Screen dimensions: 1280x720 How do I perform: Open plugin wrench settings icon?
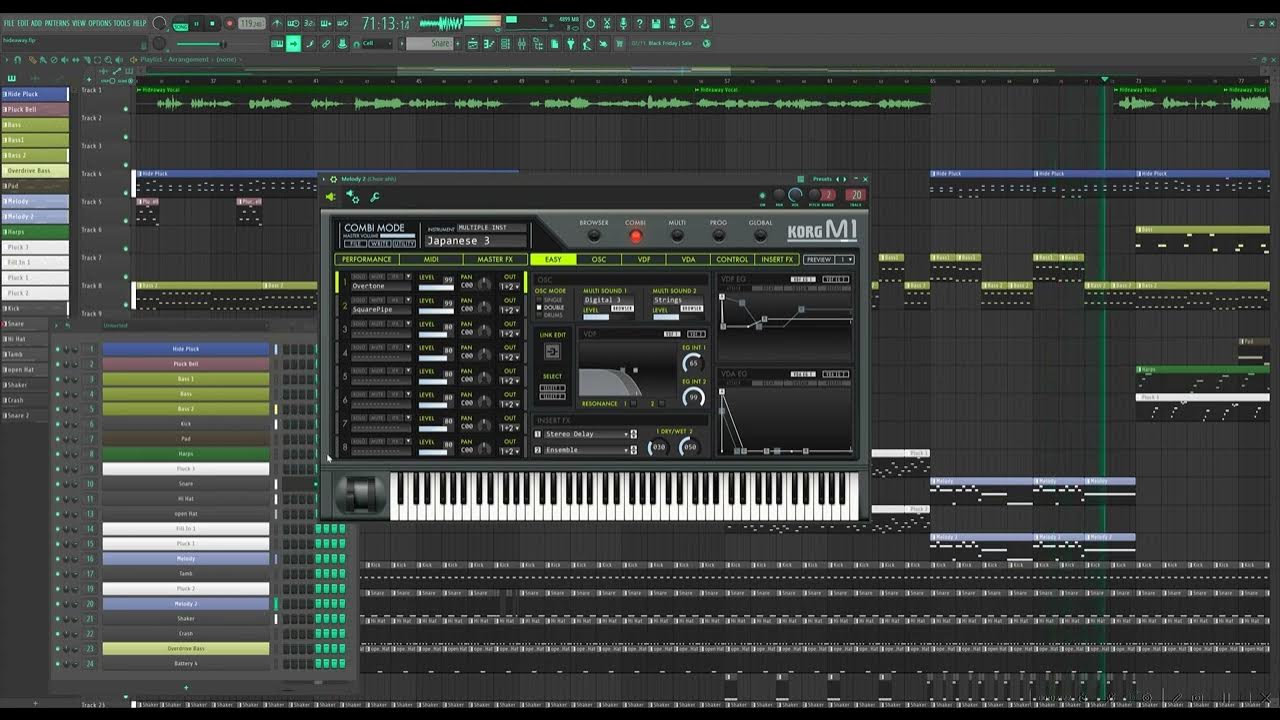374,197
